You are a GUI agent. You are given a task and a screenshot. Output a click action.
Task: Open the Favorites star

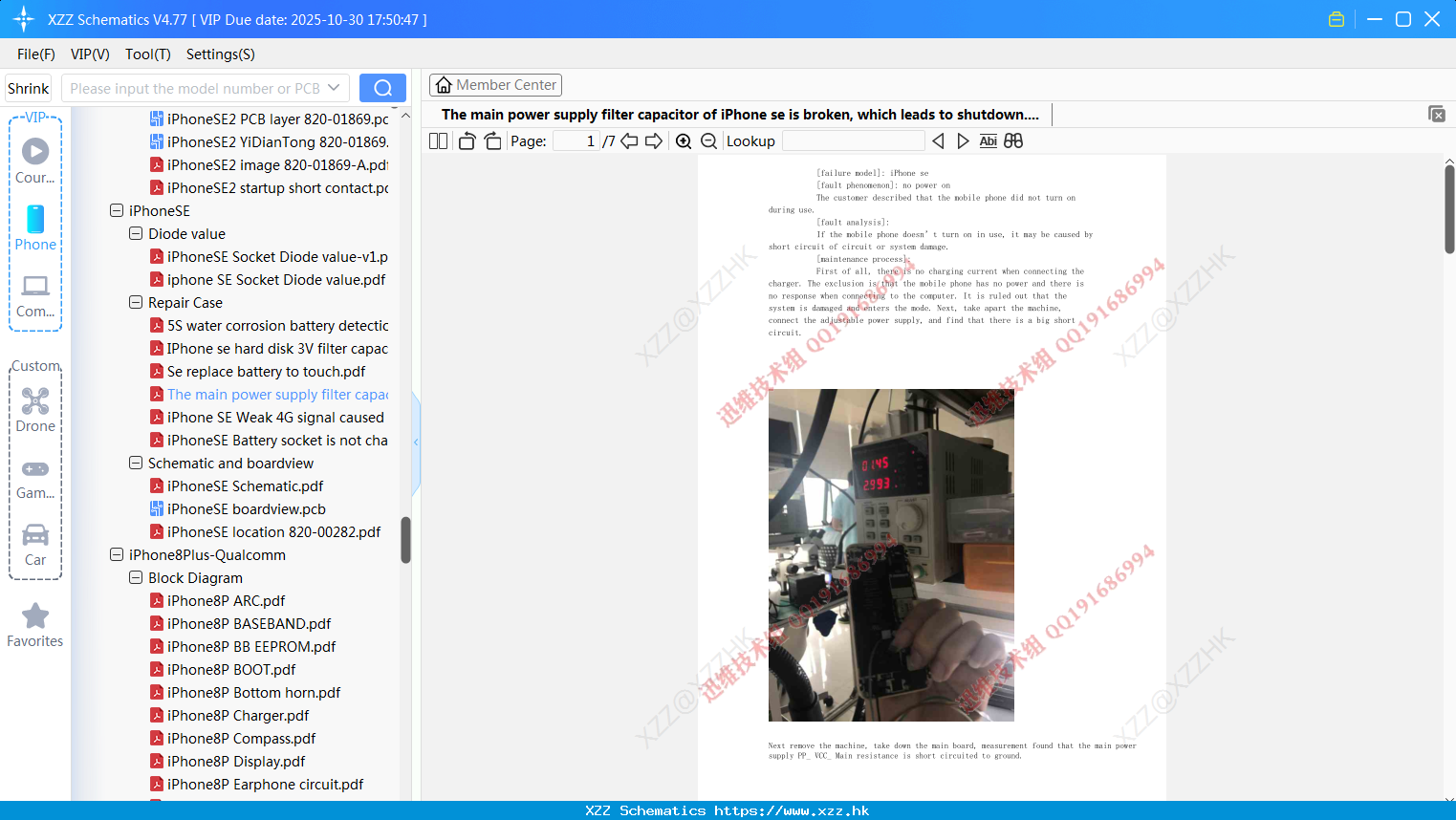[35, 625]
